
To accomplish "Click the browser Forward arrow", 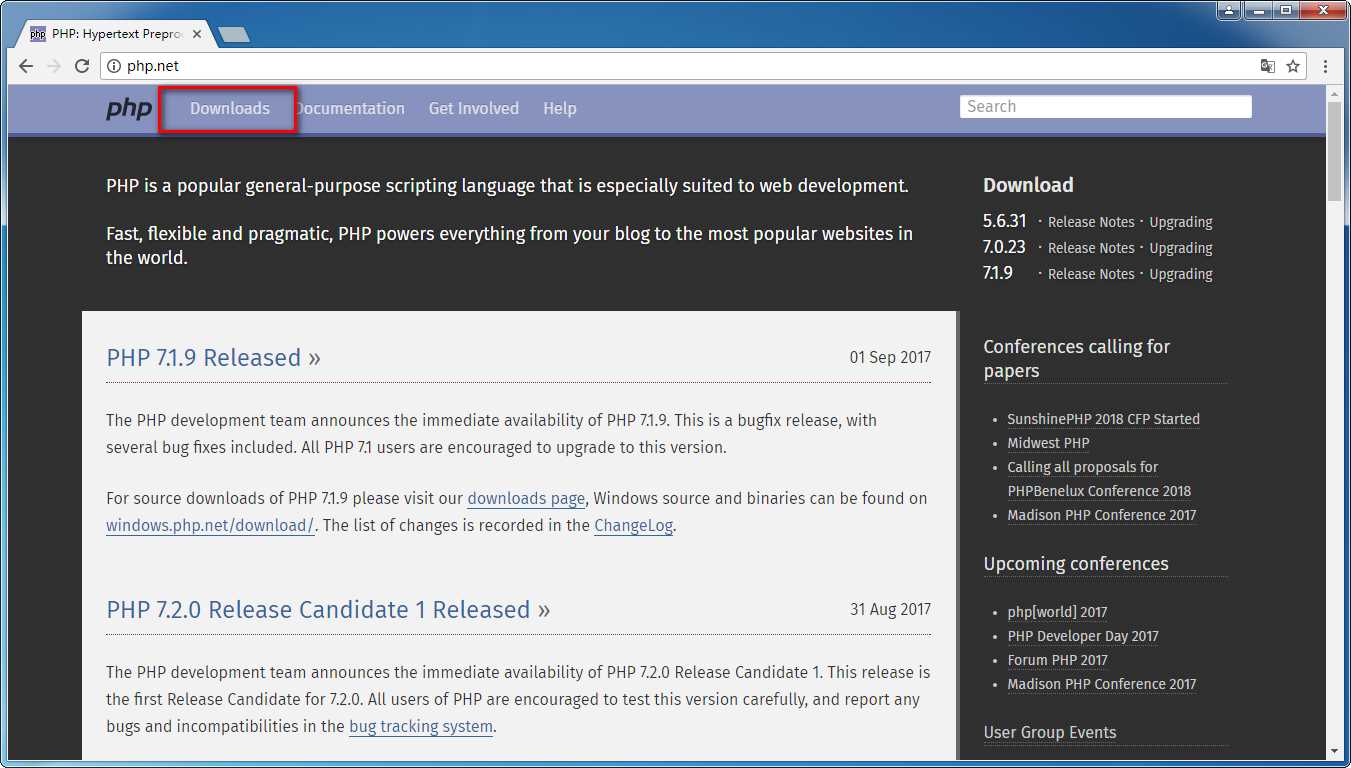I will tap(54, 66).
